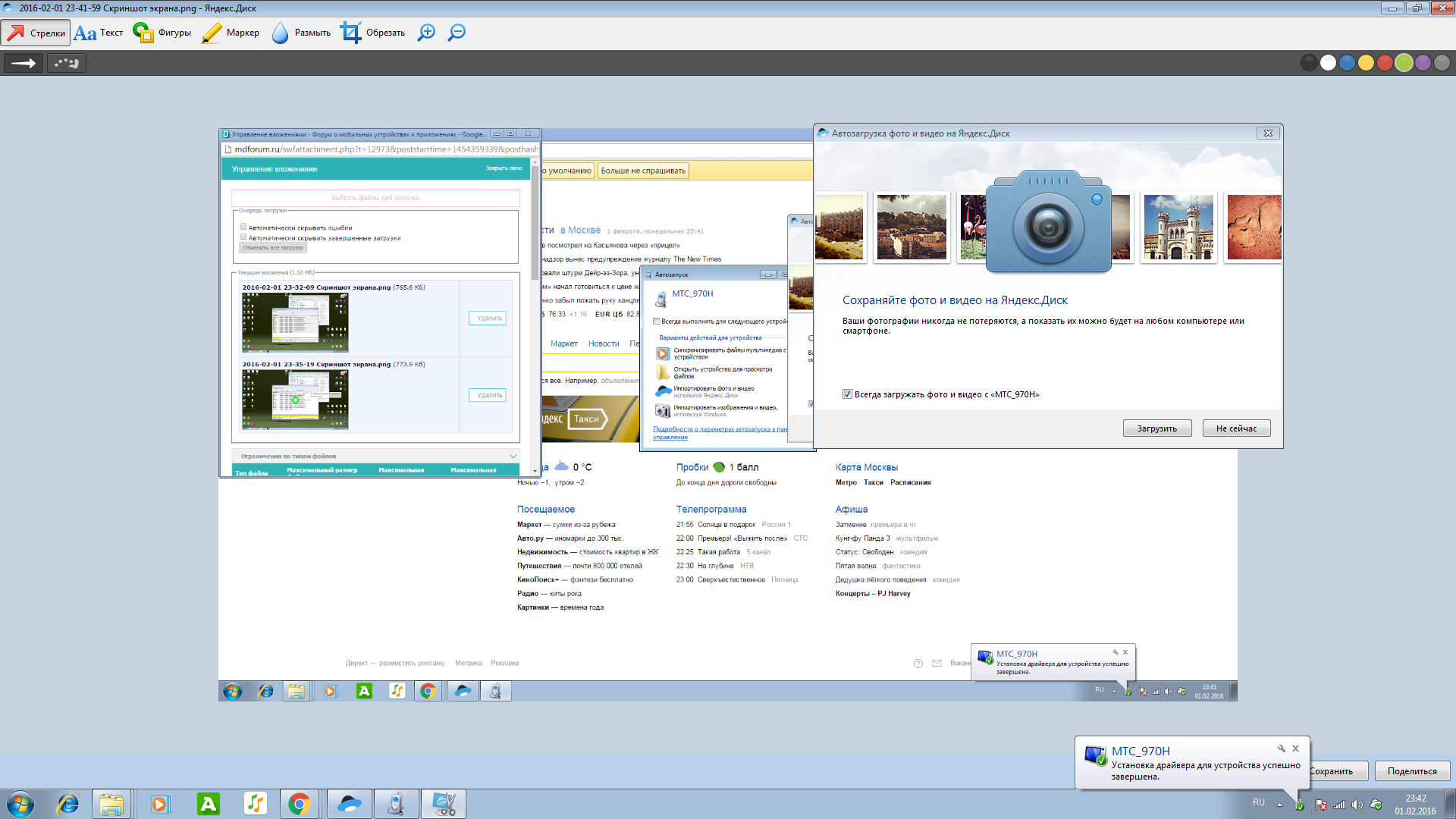Click the zoom in magnifier icon
This screenshot has height=819, width=1456.
pos(427,33)
